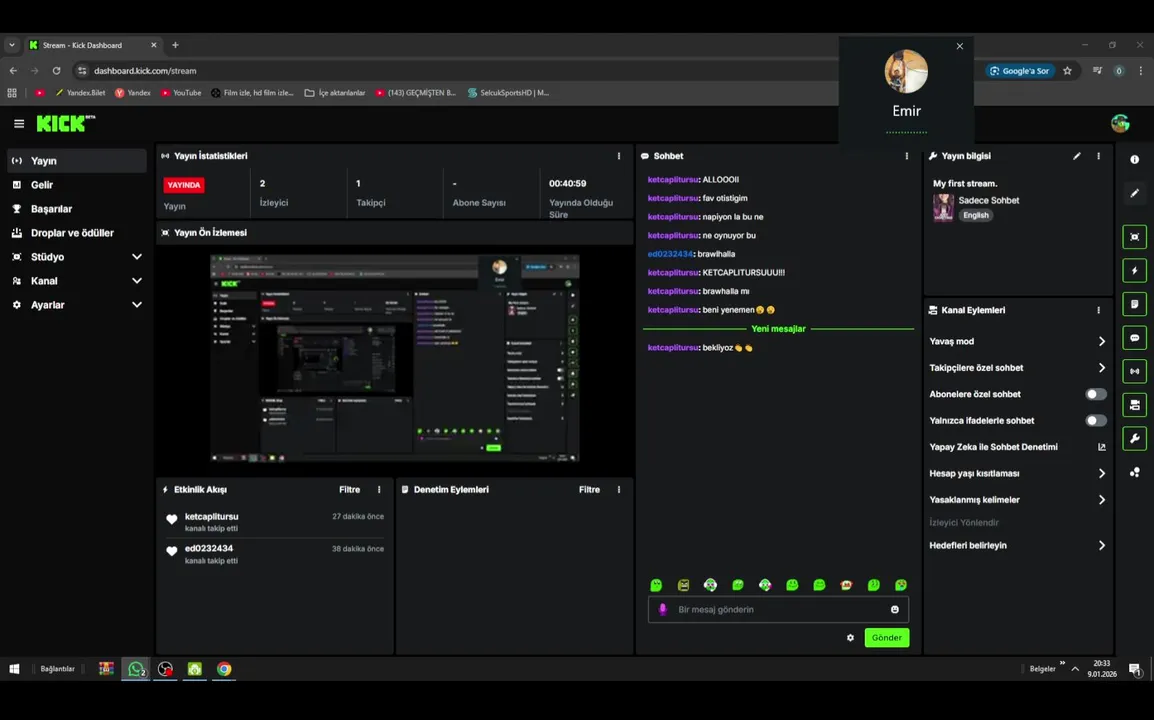This screenshot has width=1154, height=720.
Task: Expand the Stüdyo menu chevron
Action: pyautogui.click(x=137, y=257)
